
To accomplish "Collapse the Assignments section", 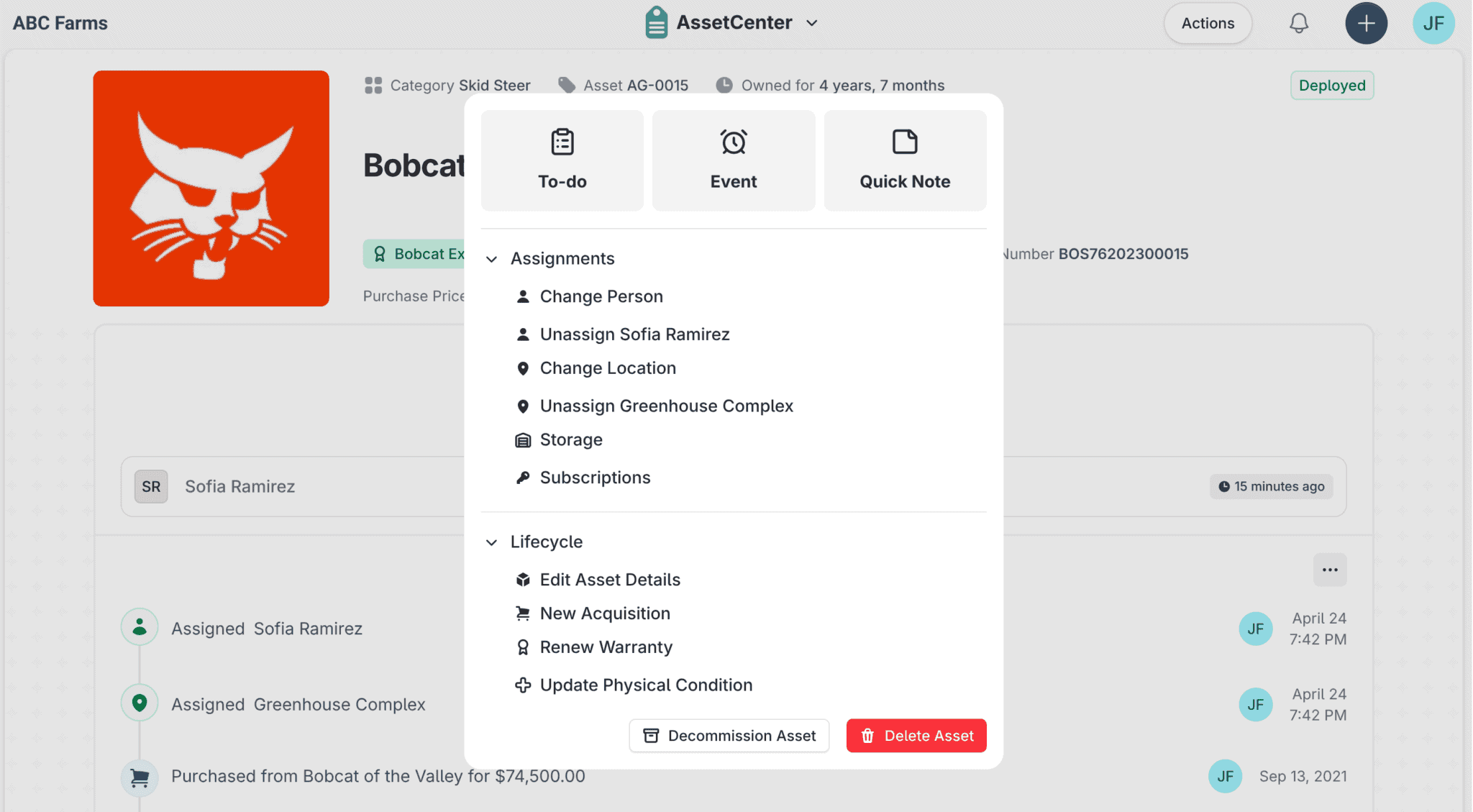I will [492, 259].
